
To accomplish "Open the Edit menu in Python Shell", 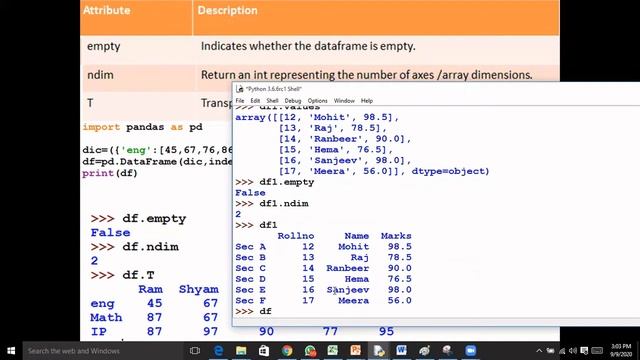I will tap(255, 101).
